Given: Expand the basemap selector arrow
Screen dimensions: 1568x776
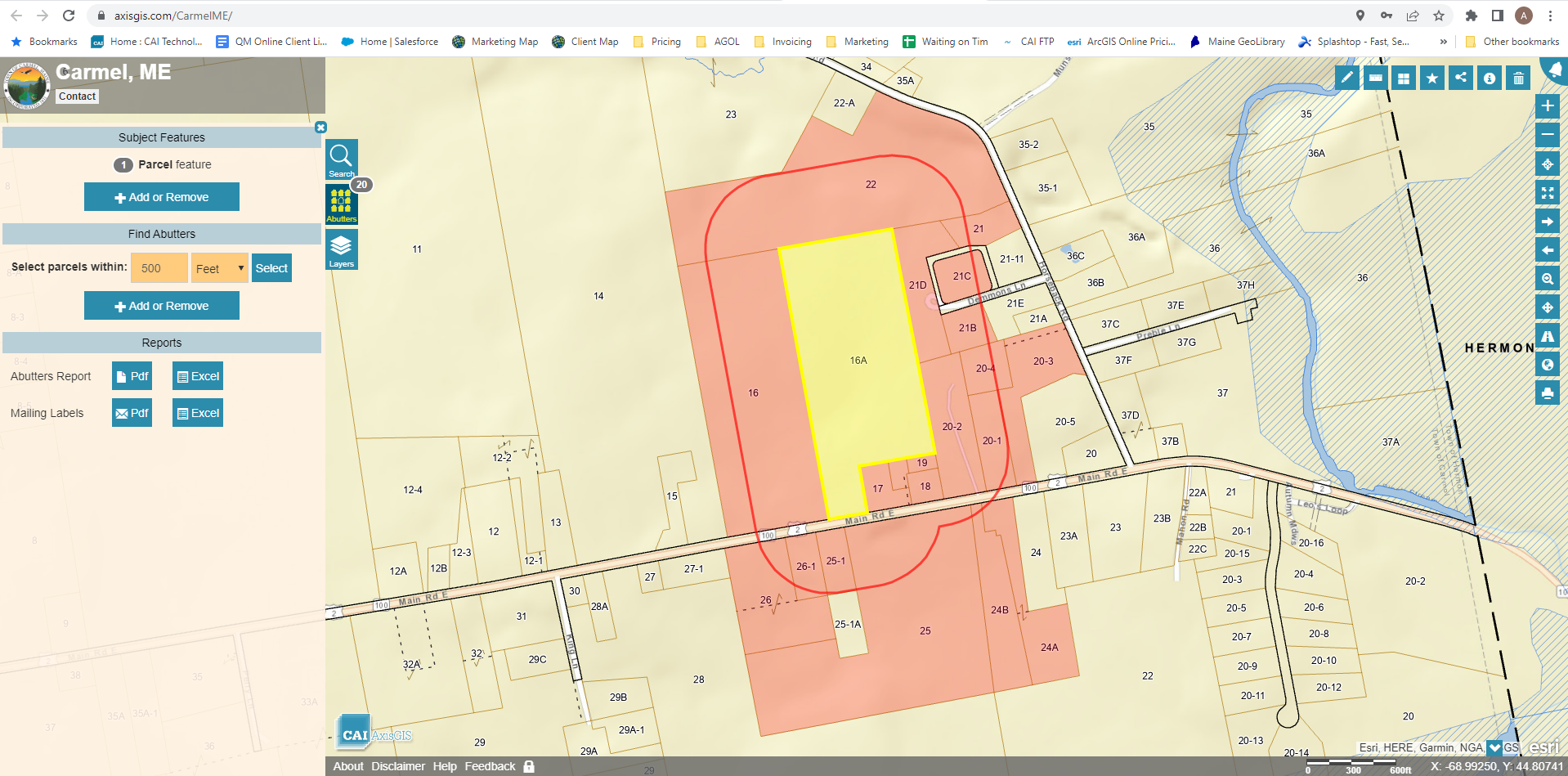Looking at the screenshot, I should 1495,747.
